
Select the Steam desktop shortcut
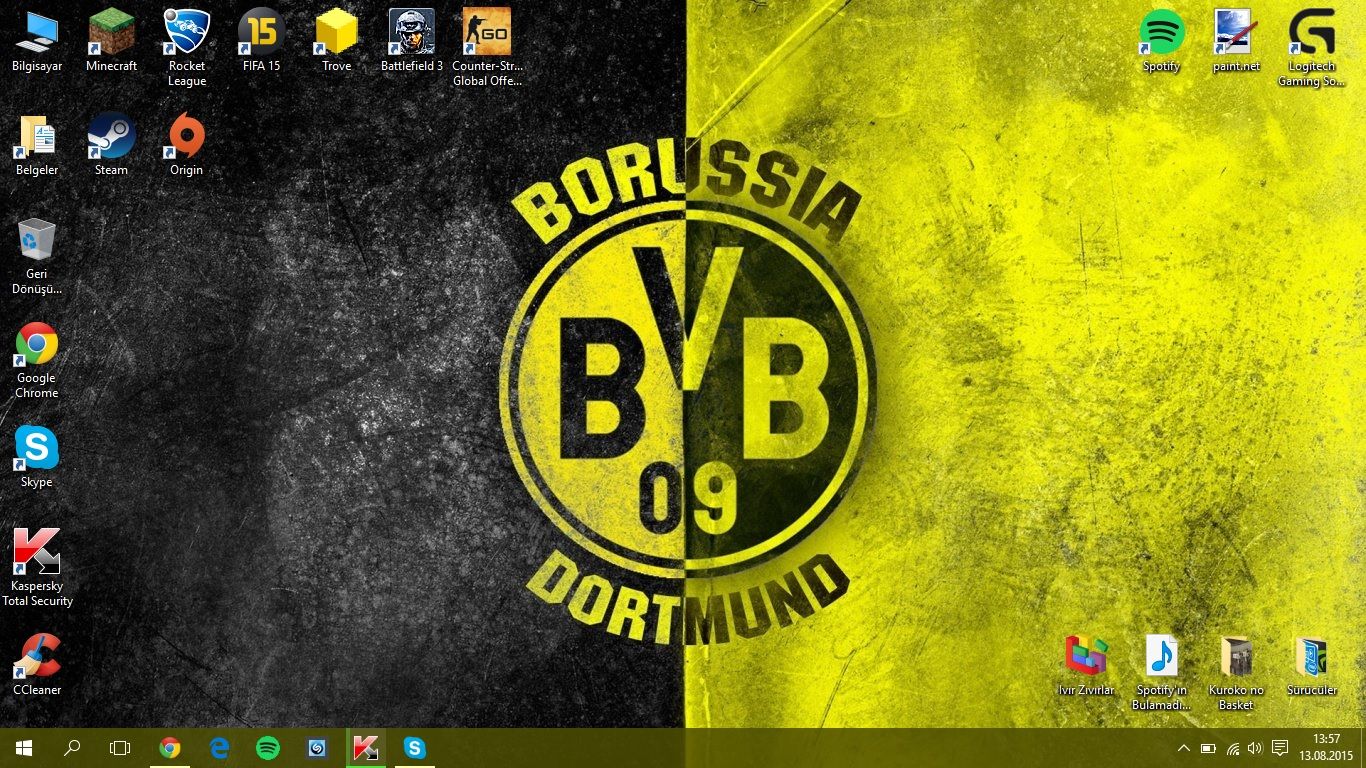point(111,145)
